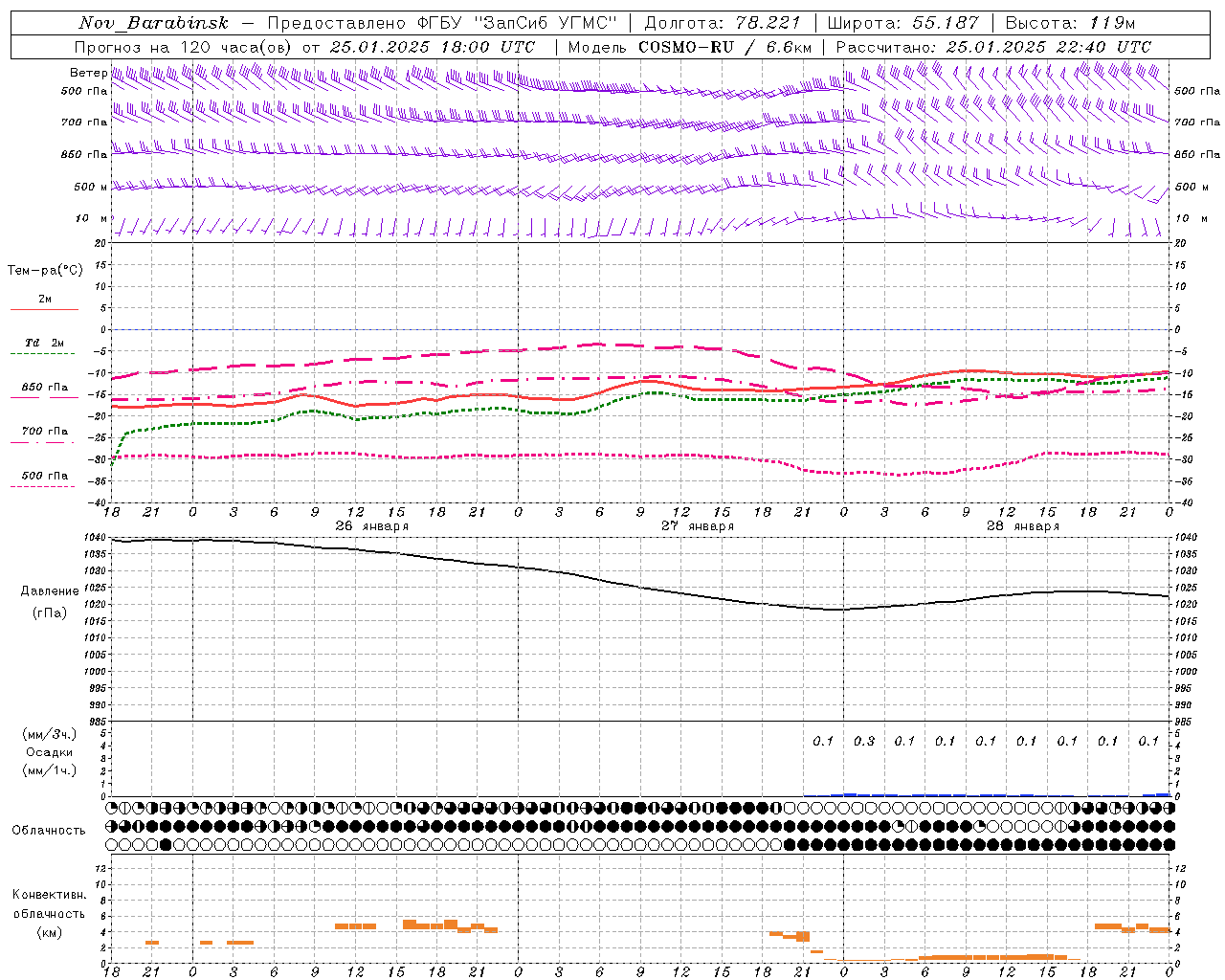The height and width of the screenshot is (980, 1225).
Task: Click the '2м' temperature legend label
Action: click(x=45, y=299)
